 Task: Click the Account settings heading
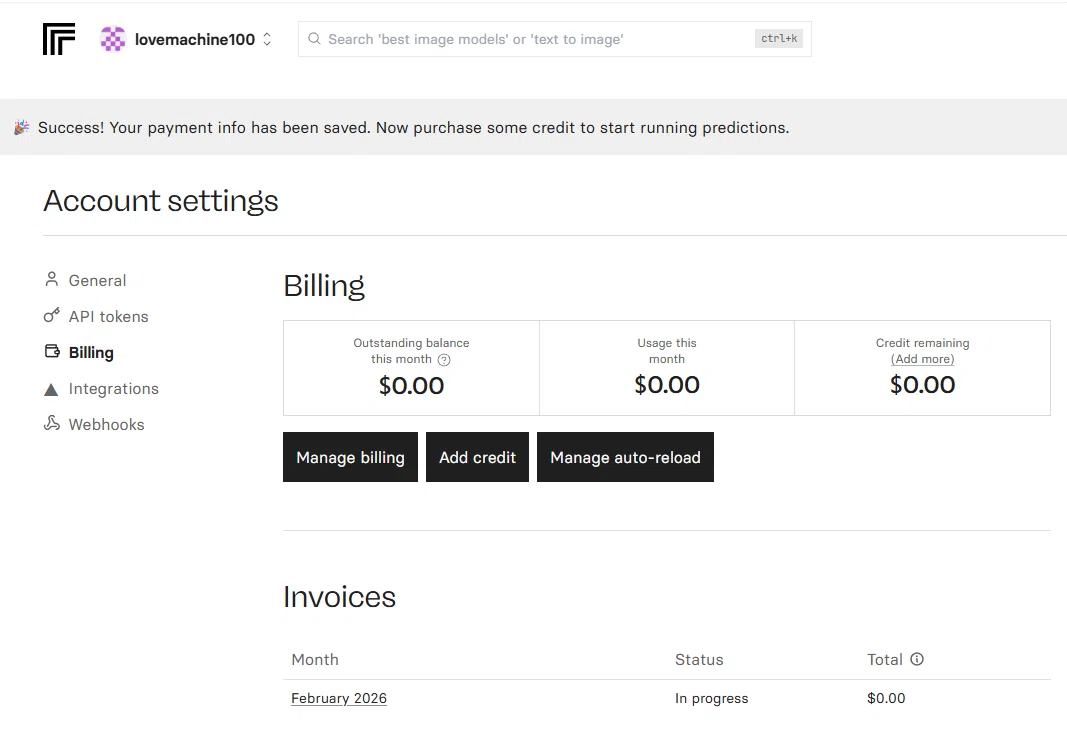click(161, 201)
